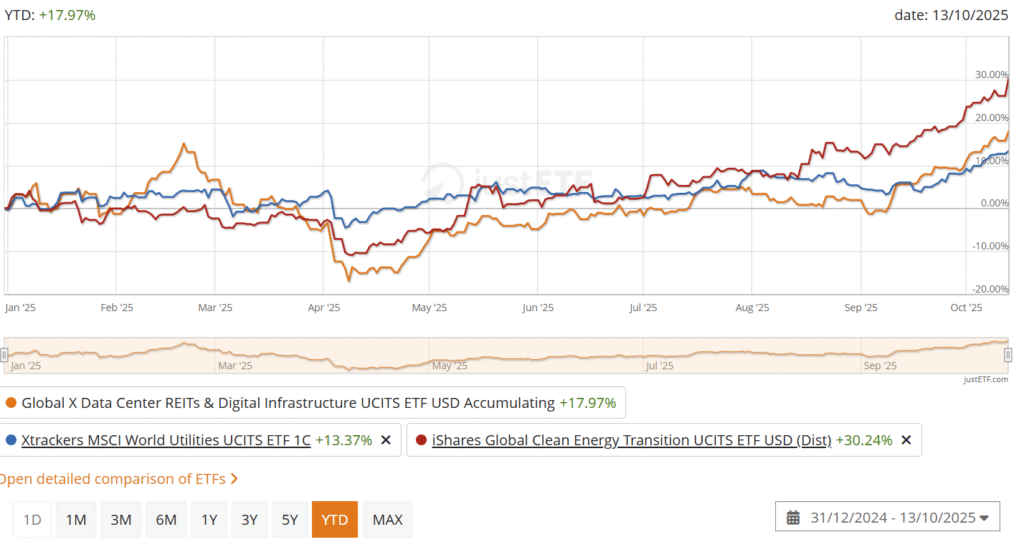The width and height of the screenshot is (1024, 542).
Task: Open Xtrackers MSCI World Utilities ETF link
Action: coord(166,440)
